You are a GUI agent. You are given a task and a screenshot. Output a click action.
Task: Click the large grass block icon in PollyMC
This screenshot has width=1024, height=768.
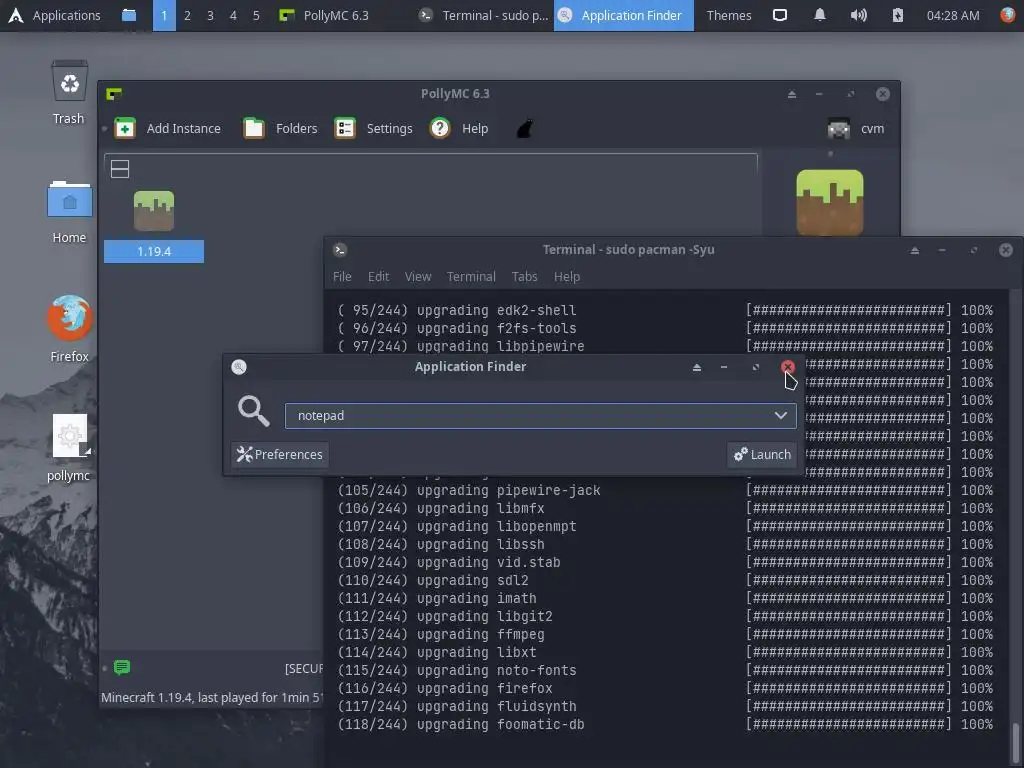point(830,202)
